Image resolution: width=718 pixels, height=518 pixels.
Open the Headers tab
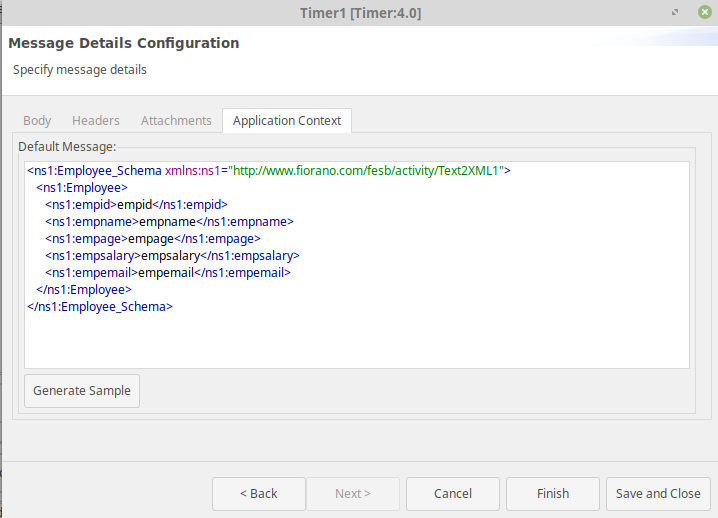pyautogui.click(x=96, y=120)
